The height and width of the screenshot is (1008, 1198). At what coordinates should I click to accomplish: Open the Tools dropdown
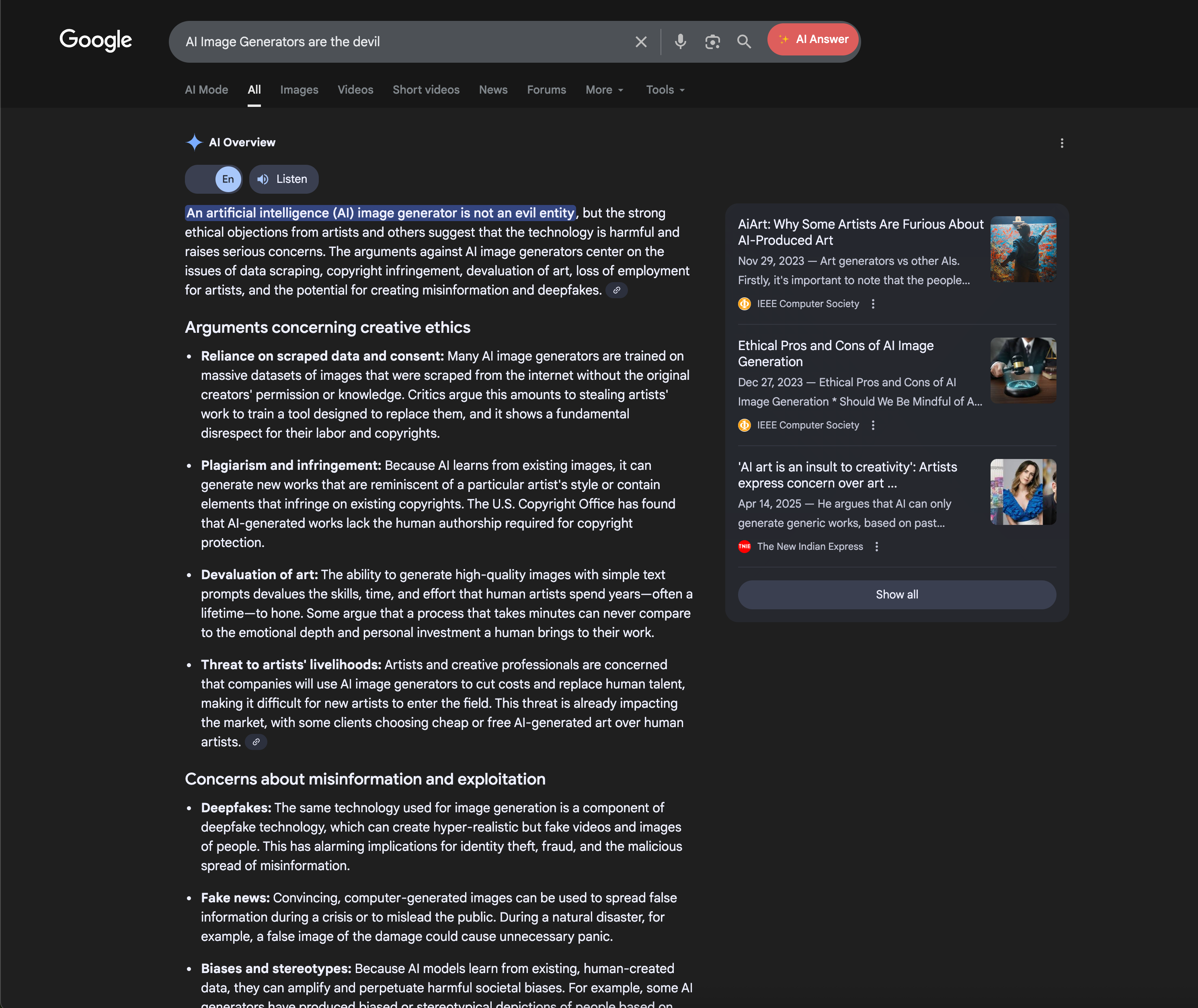pyautogui.click(x=665, y=90)
